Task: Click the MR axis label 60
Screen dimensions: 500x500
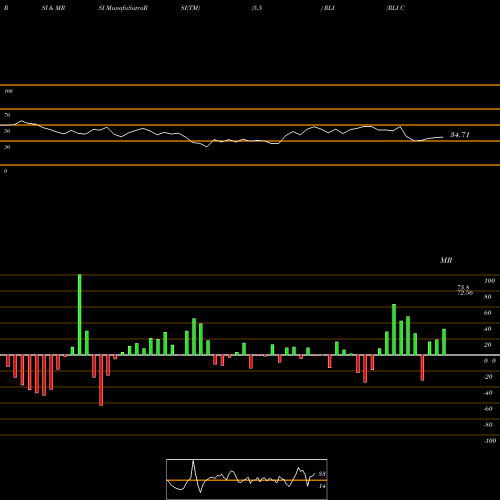Action: (488, 313)
